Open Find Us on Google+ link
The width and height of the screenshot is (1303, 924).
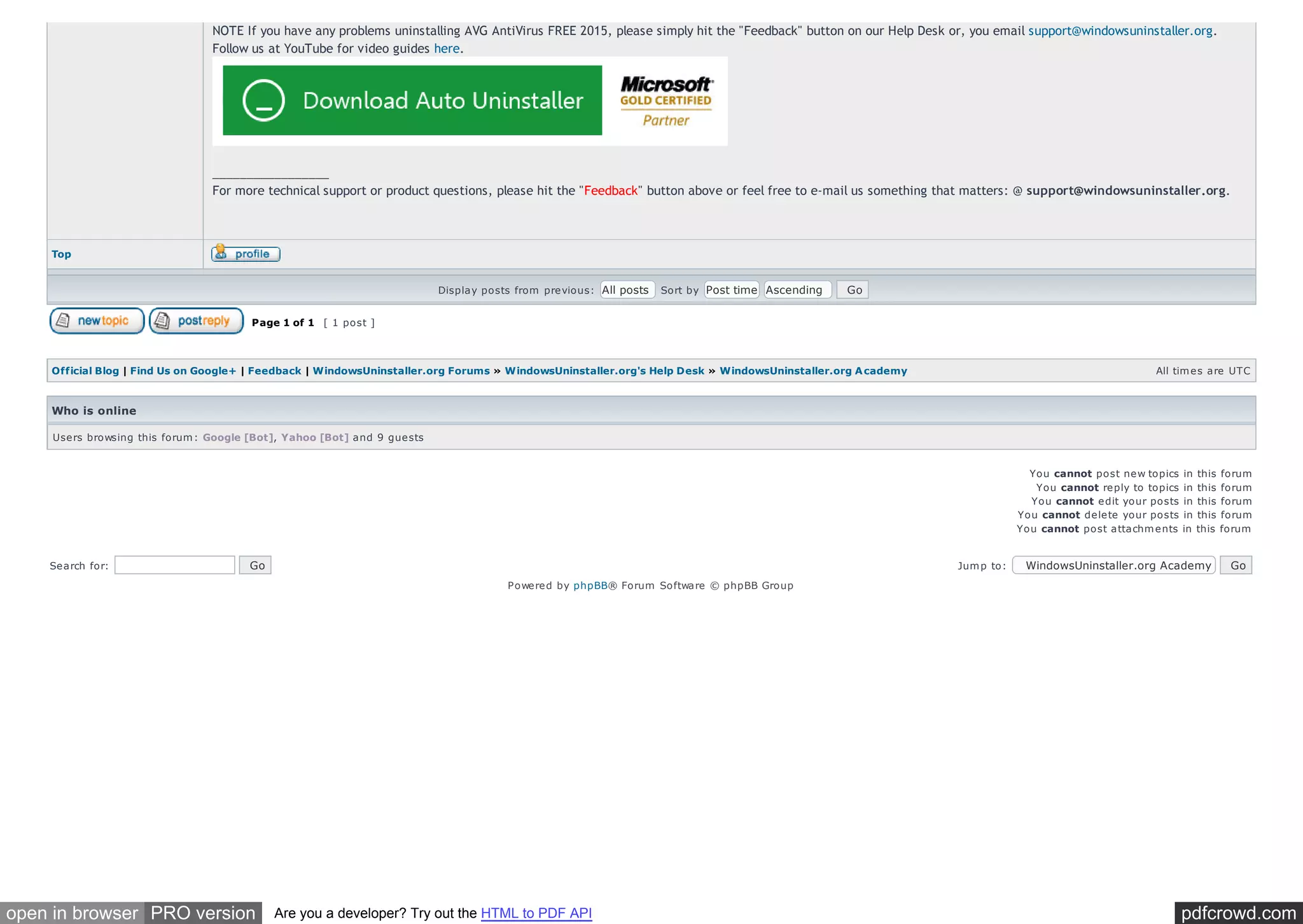click(x=183, y=371)
